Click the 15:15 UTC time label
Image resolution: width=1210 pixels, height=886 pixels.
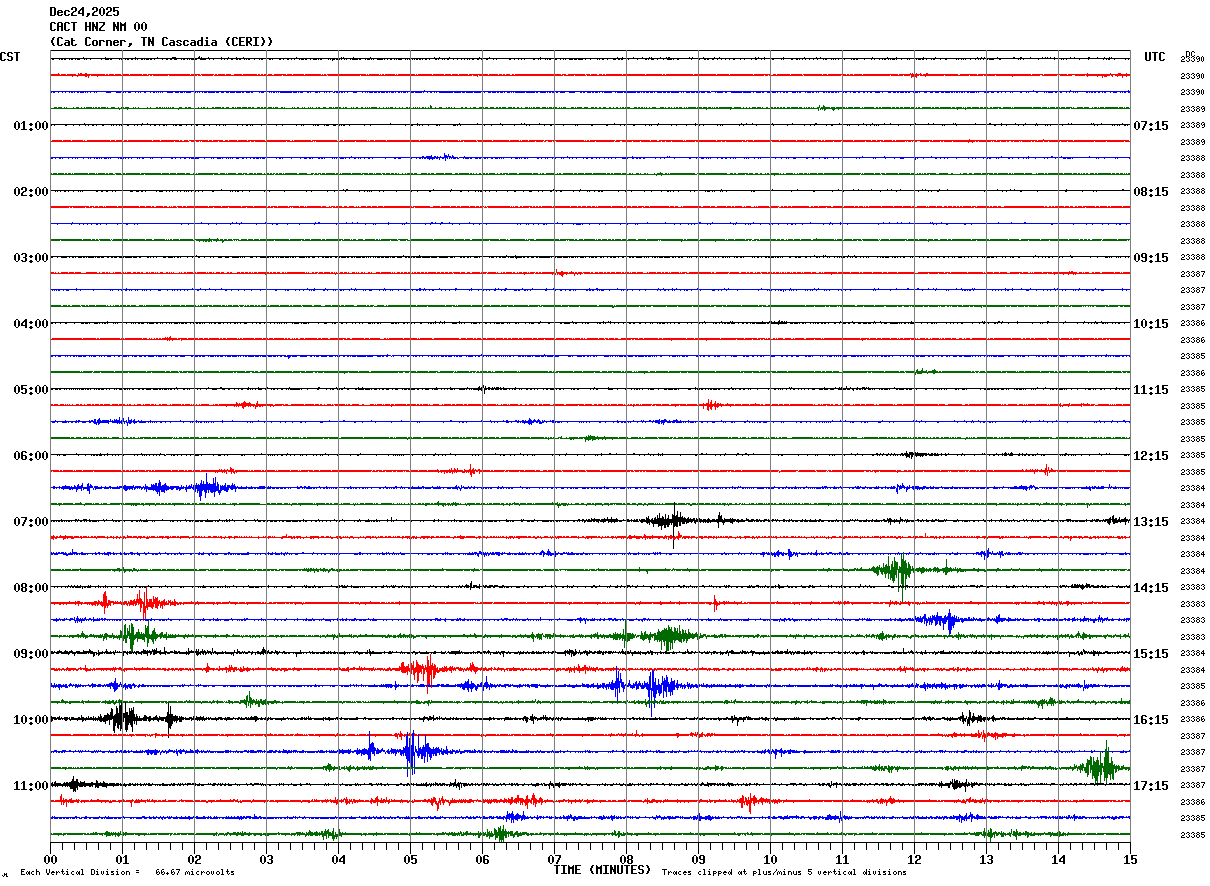(x=1151, y=654)
